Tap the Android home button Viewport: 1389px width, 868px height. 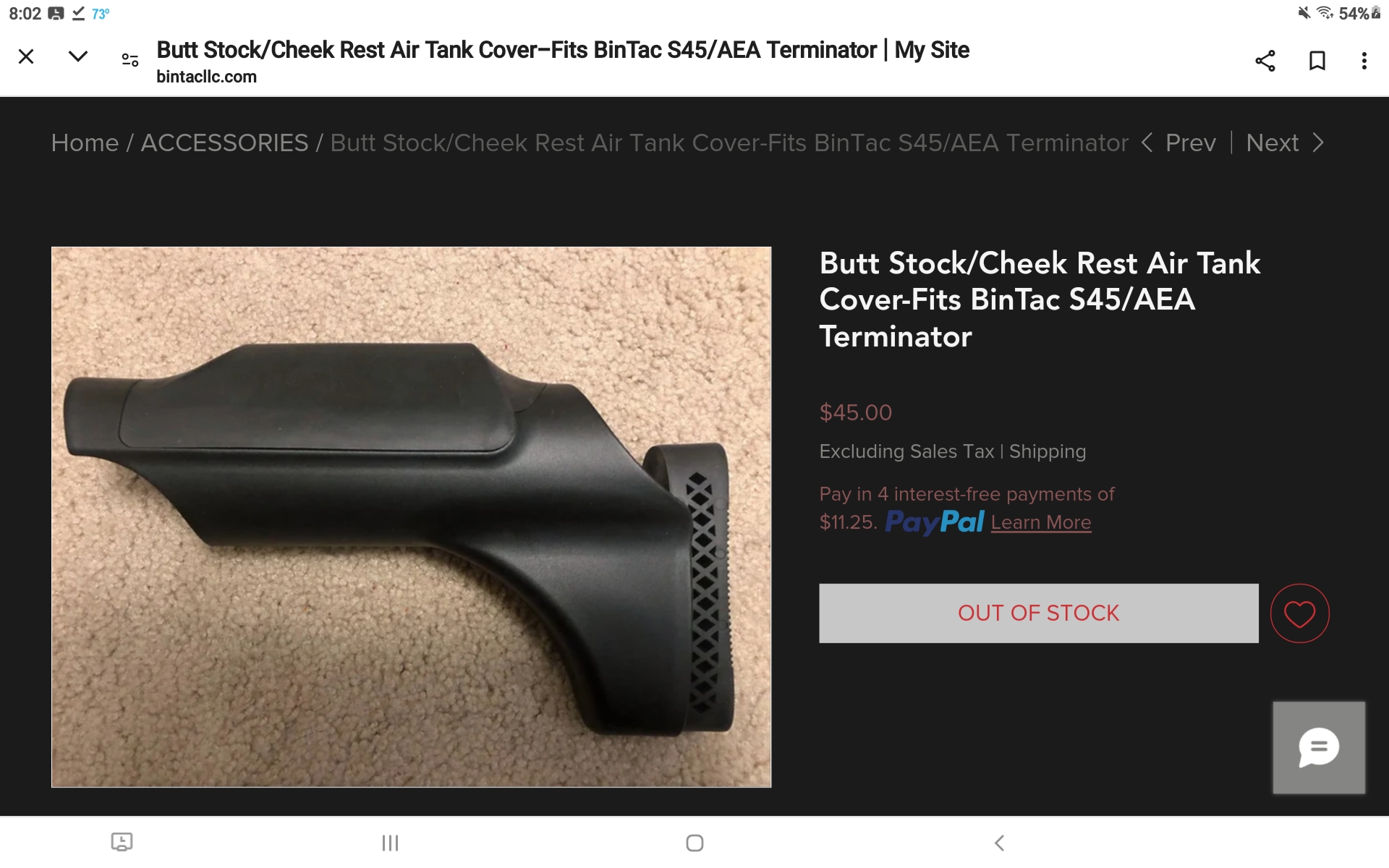click(x=694, y=843)
